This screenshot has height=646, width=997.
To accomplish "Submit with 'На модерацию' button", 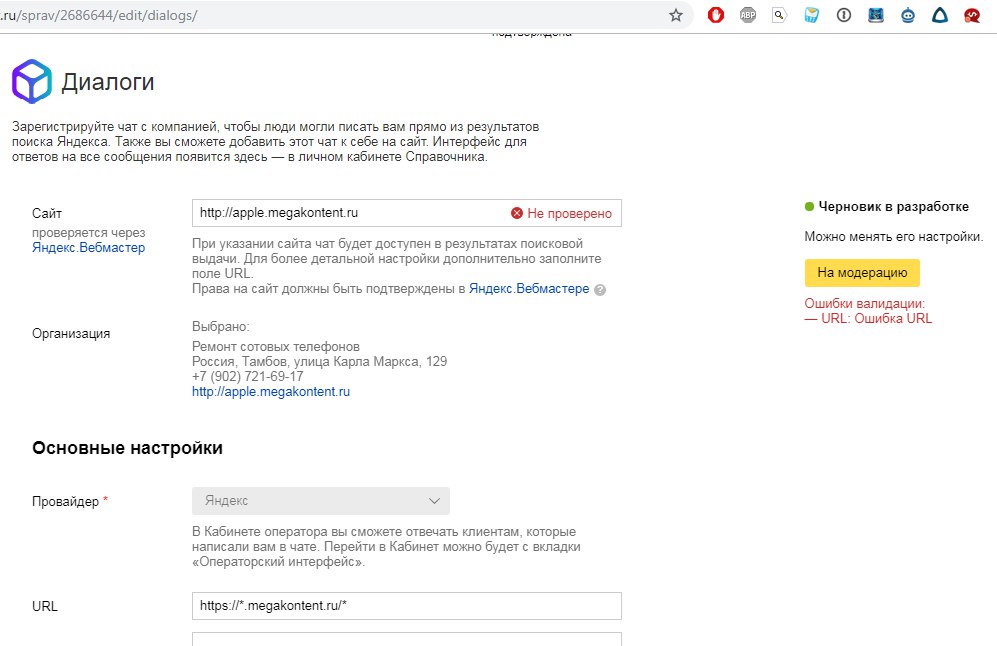I will tap(862, 273).
